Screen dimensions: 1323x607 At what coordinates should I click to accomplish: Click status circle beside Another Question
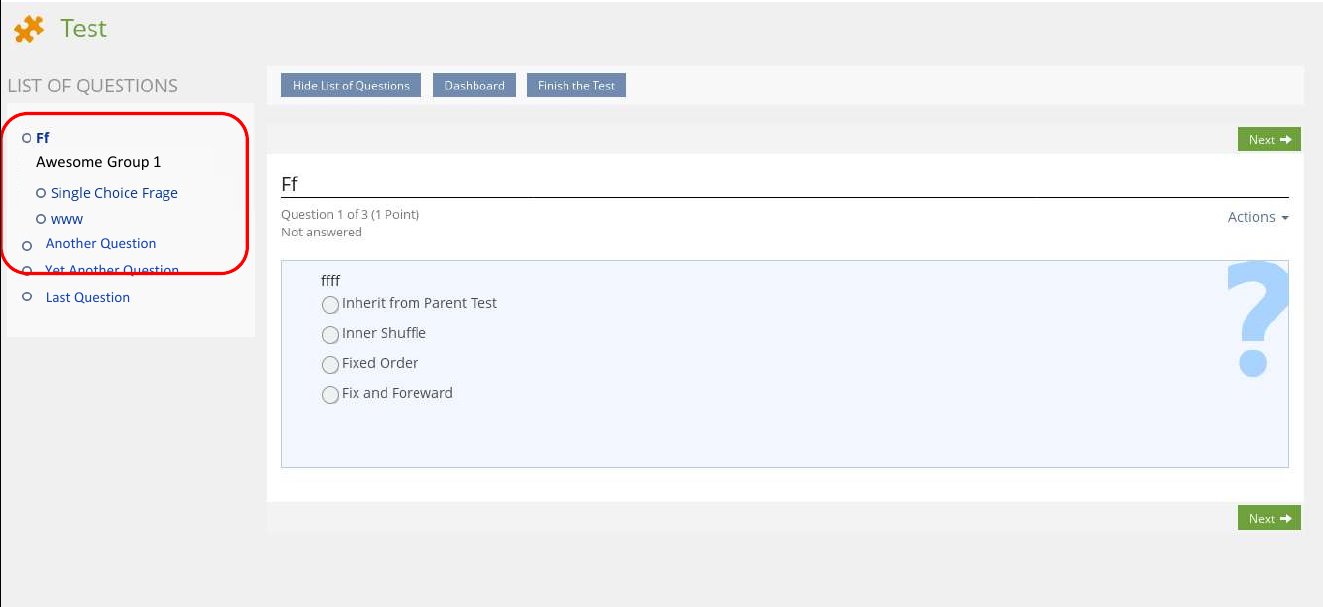pyautogui.click(x=27, y=245)
